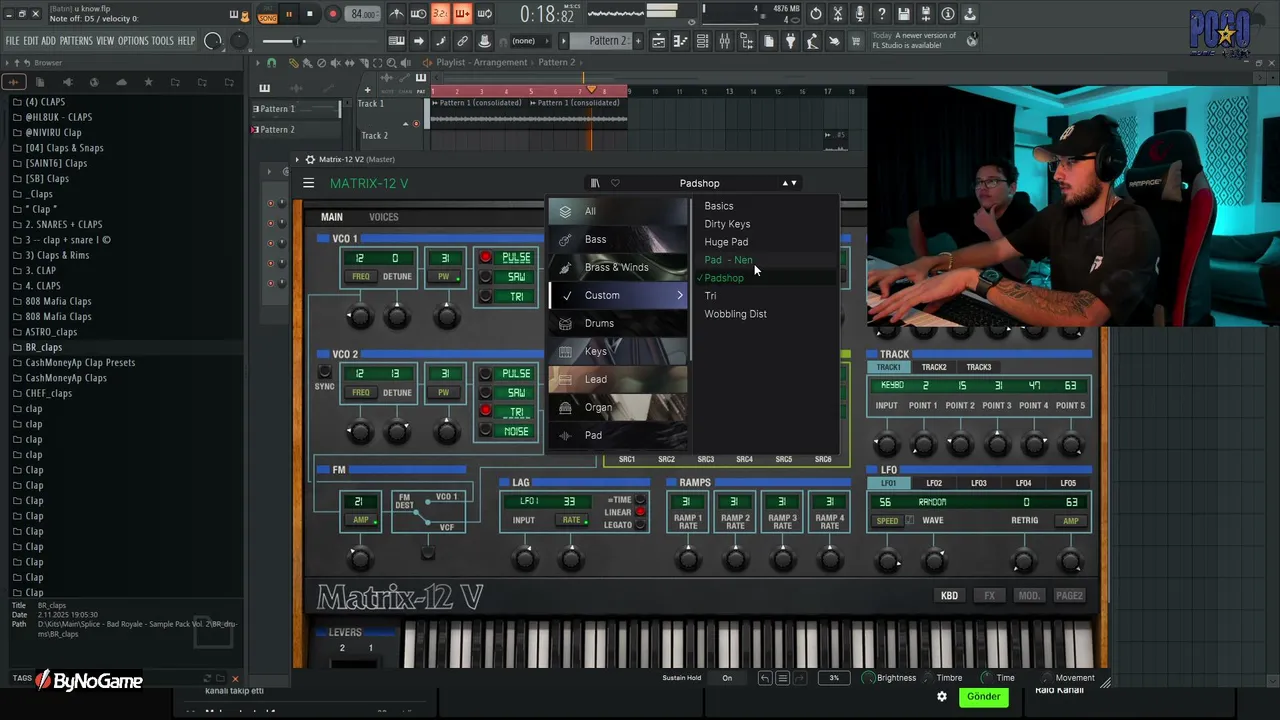This screenshot has width=1280, height=720.
Task: Open the Channel rack view
Action: pos(702,41)
